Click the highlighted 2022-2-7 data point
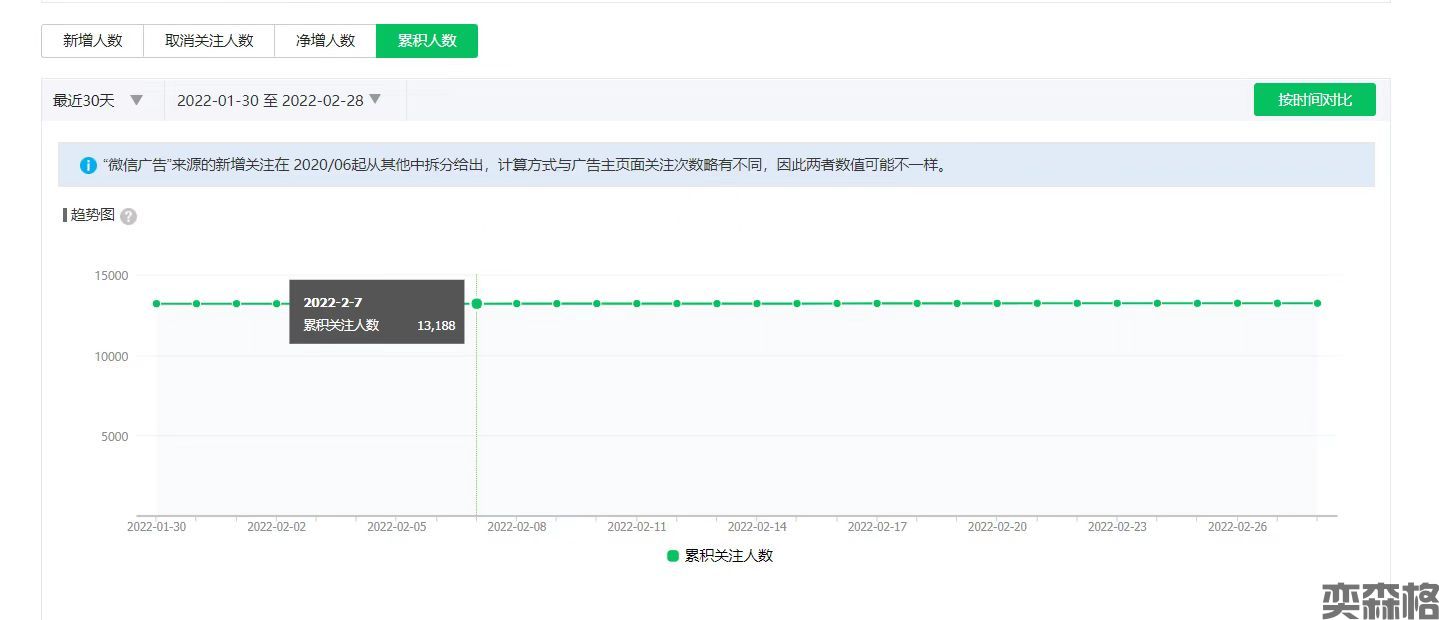 [477, 303]
